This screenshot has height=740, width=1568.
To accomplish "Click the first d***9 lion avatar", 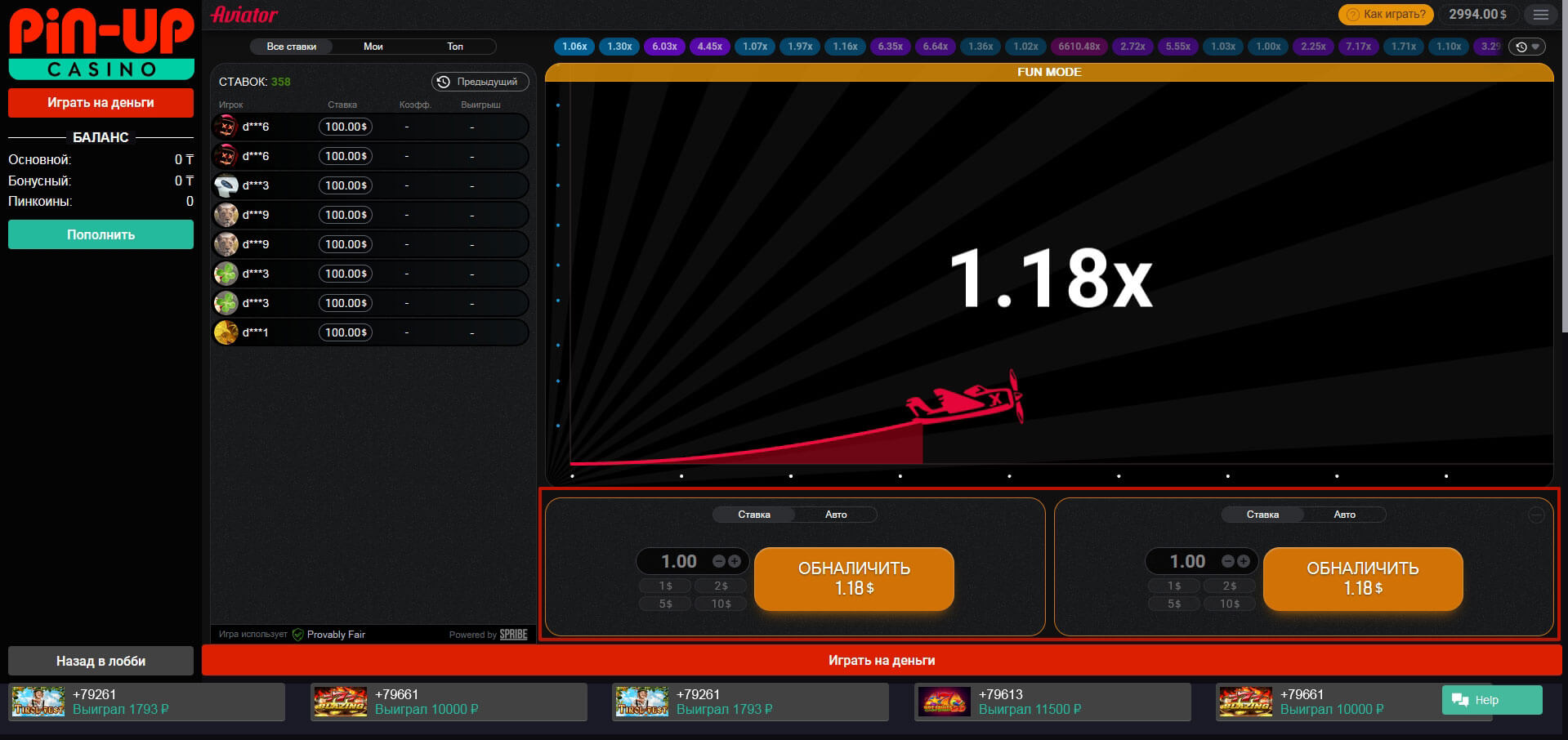I will click(x=226, y=215).
